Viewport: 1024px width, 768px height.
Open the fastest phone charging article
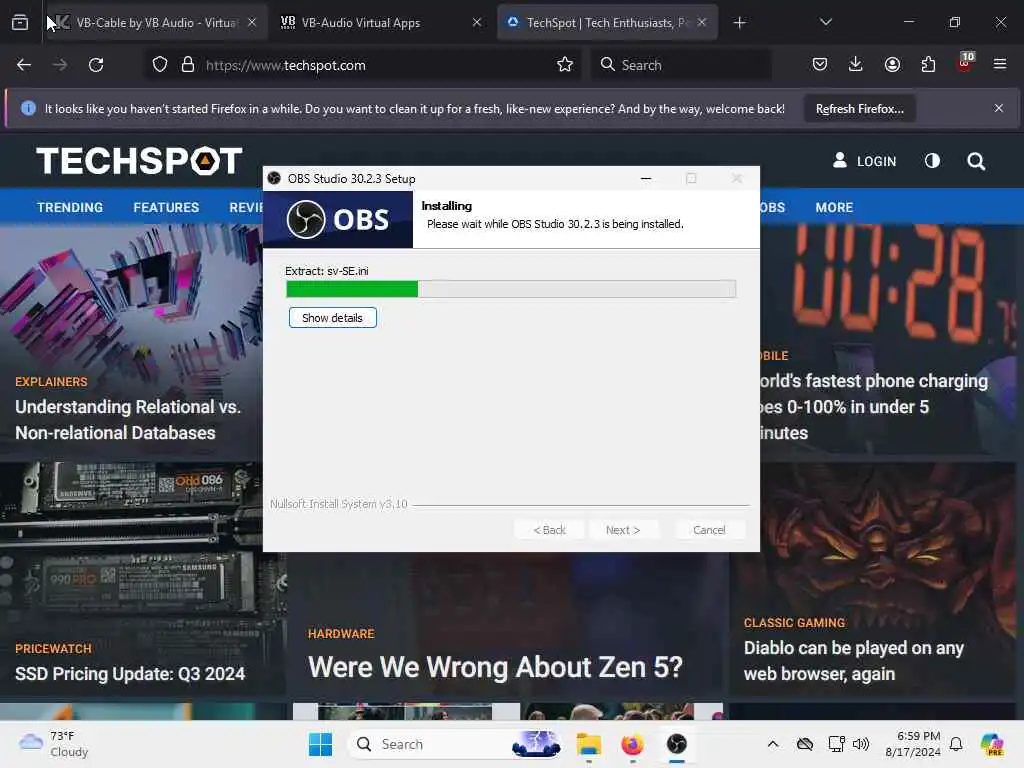[874, 406]
